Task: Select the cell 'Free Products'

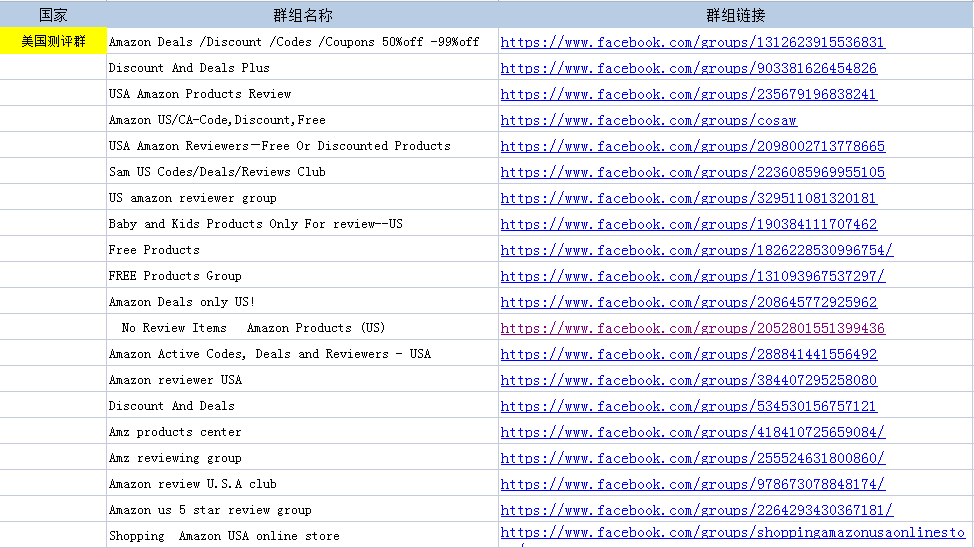Action: (303, 250)
